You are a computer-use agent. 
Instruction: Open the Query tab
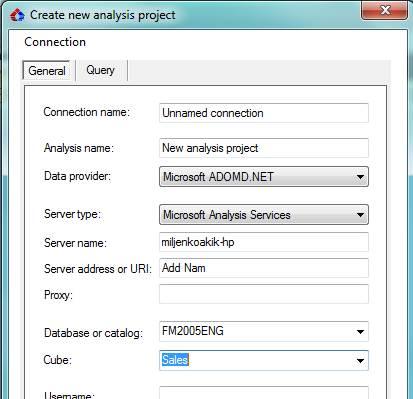coord(100,70)
